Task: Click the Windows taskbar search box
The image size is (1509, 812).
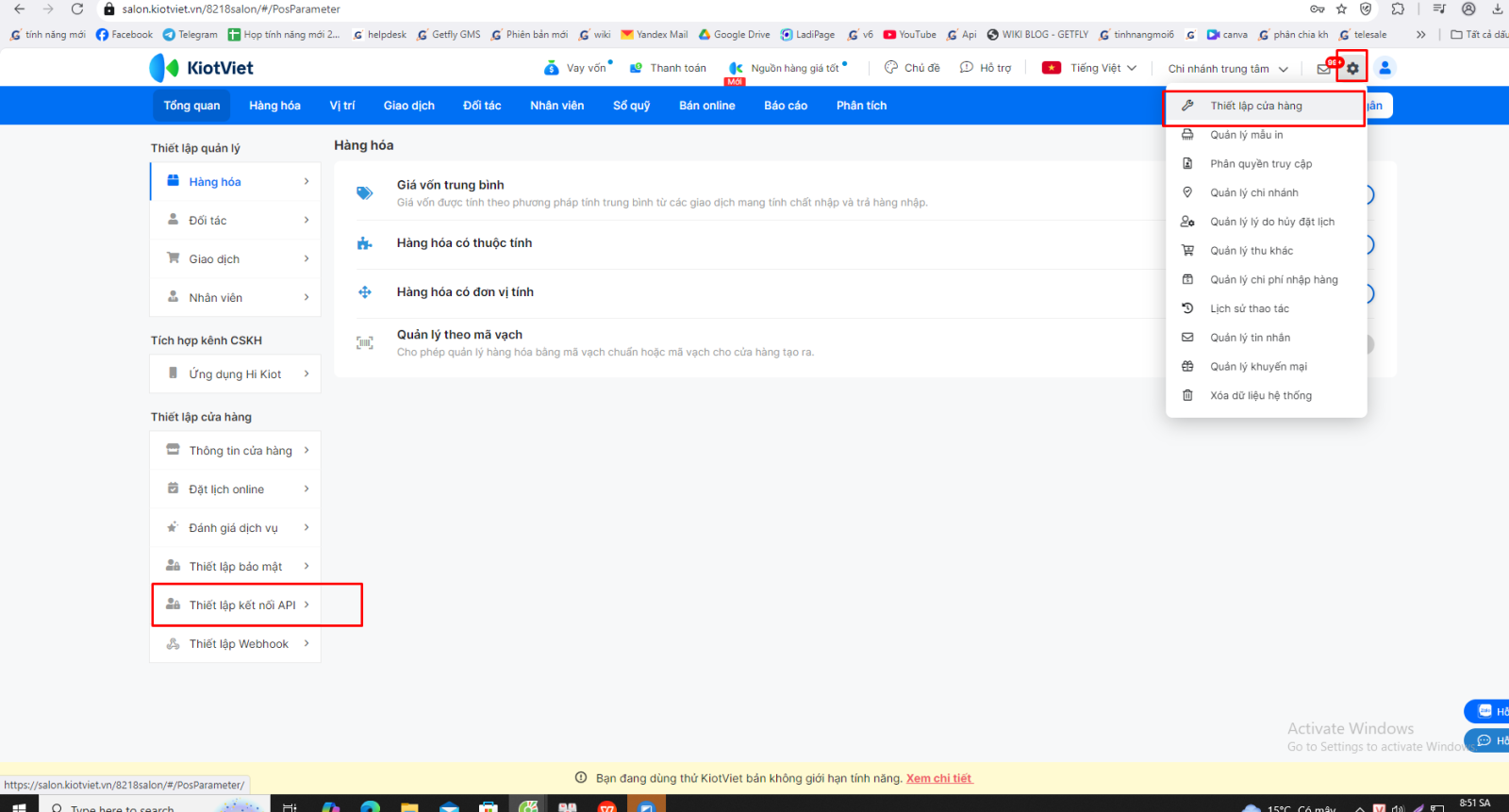Action: (123, 807)
